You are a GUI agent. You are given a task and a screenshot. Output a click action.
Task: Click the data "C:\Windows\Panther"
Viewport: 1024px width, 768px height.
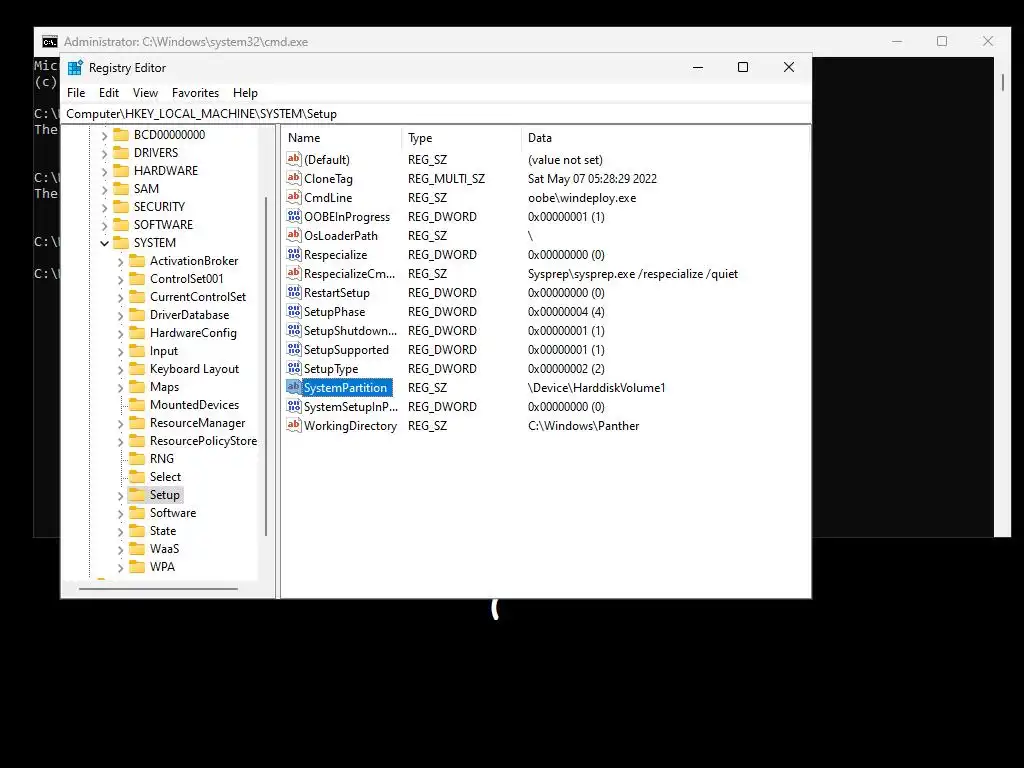click(583, 425)
